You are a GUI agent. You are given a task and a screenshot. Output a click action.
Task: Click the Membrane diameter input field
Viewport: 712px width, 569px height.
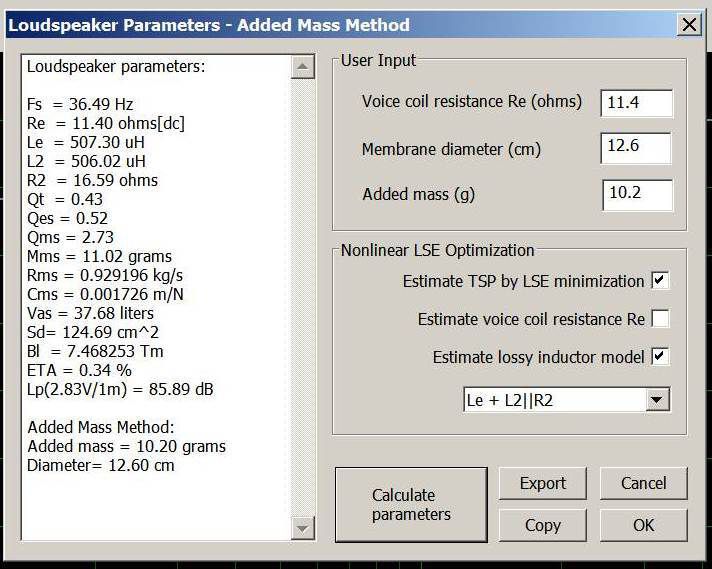click(636, 148)
